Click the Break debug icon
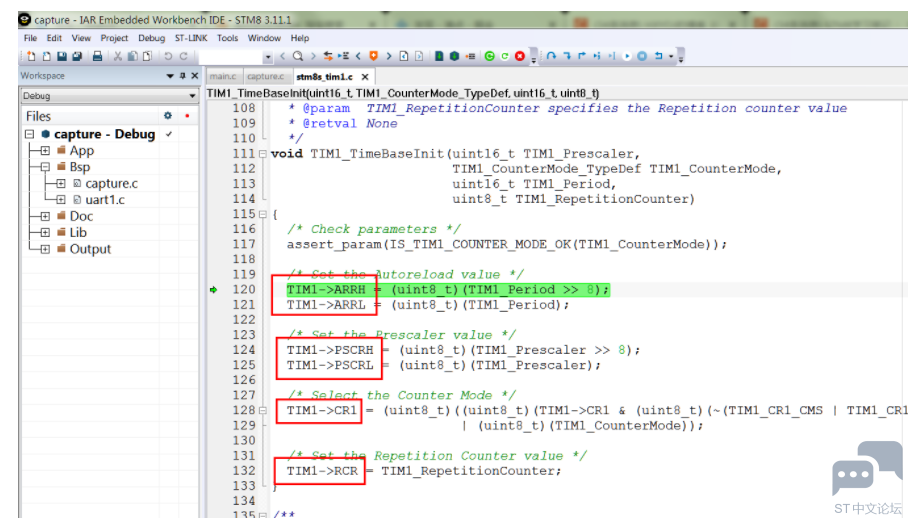 (642, 56)
